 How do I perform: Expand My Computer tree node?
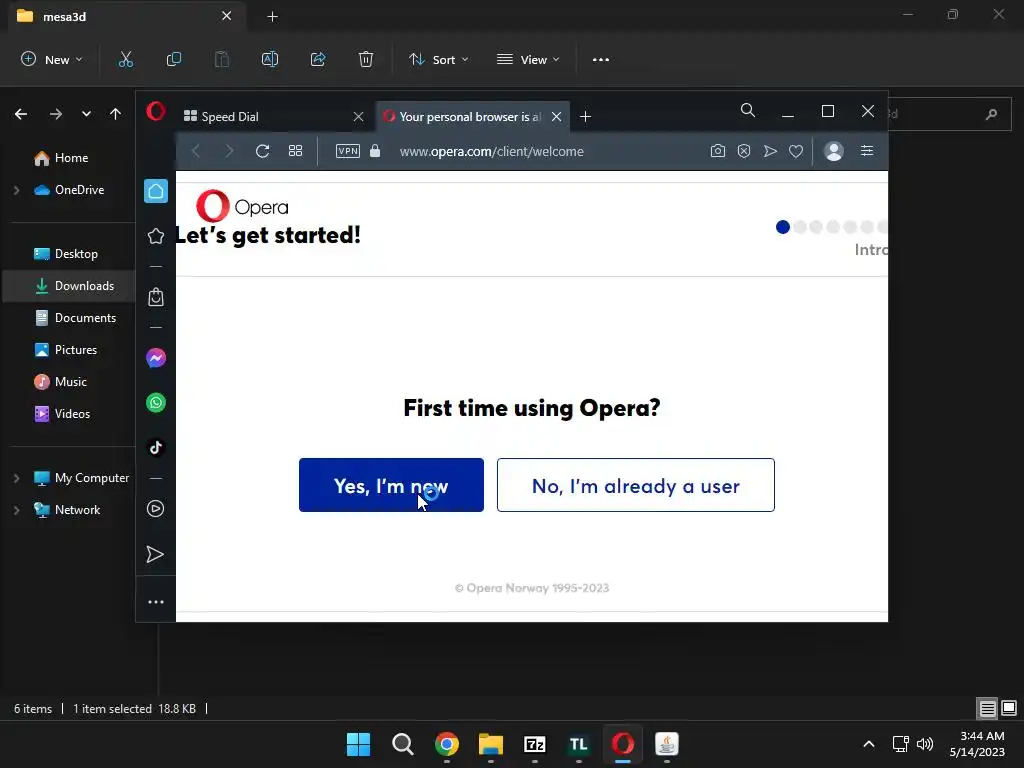pyautogui.click(x=17, y=478)
